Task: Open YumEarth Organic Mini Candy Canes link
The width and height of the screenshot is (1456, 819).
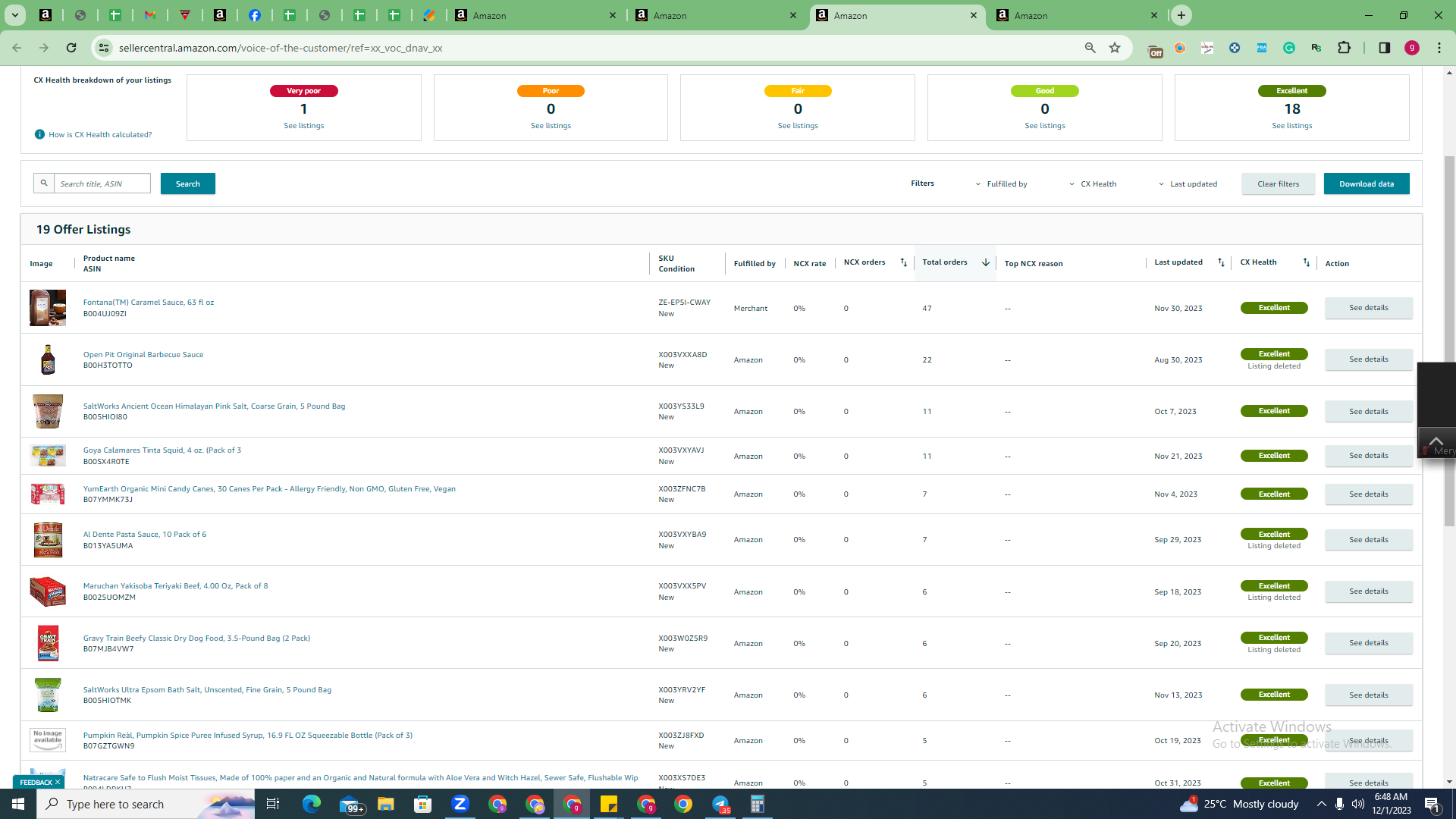Action: click(x=269, y=488)
